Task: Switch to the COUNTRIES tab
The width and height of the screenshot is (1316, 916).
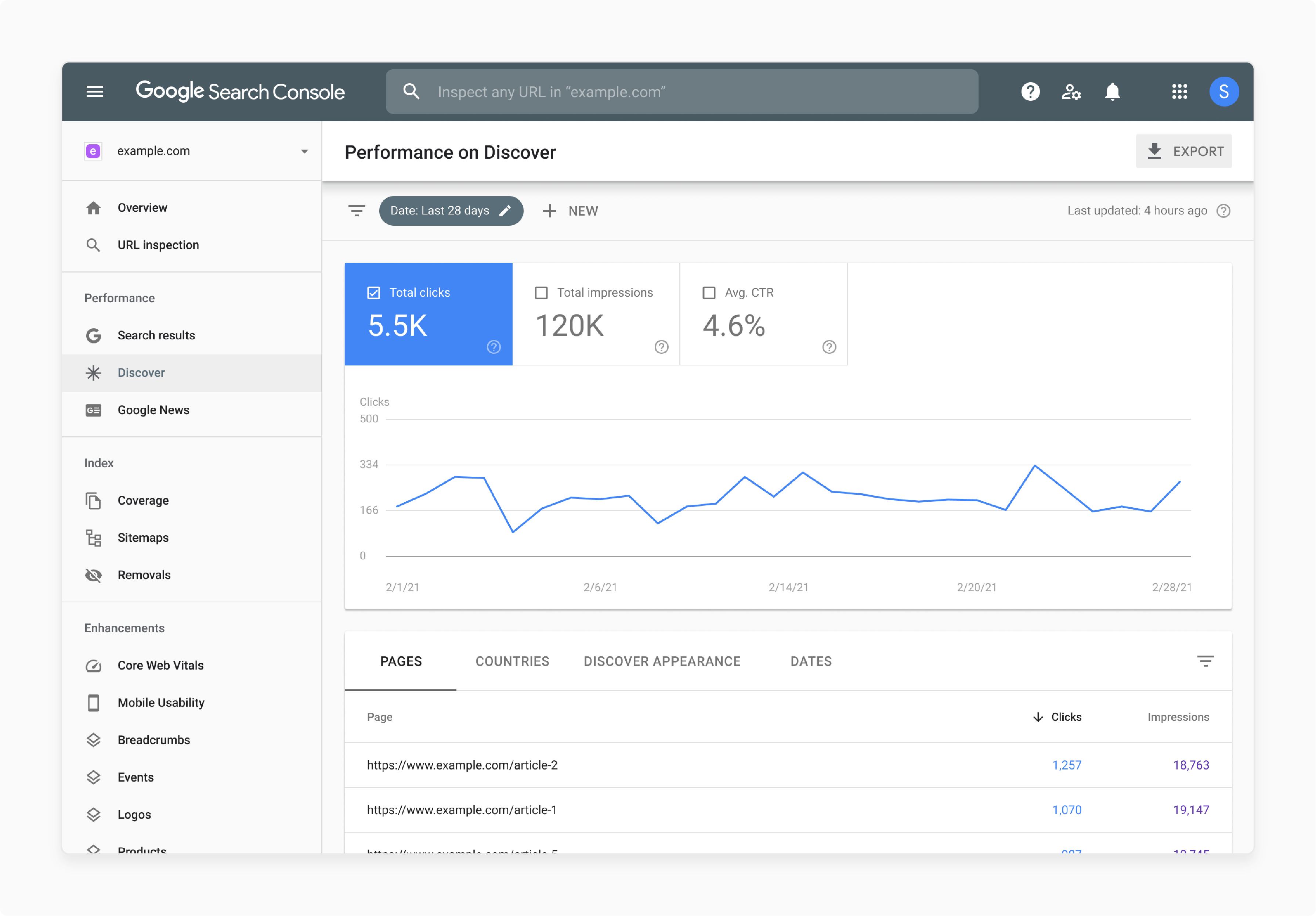Action: pos(513,661)
